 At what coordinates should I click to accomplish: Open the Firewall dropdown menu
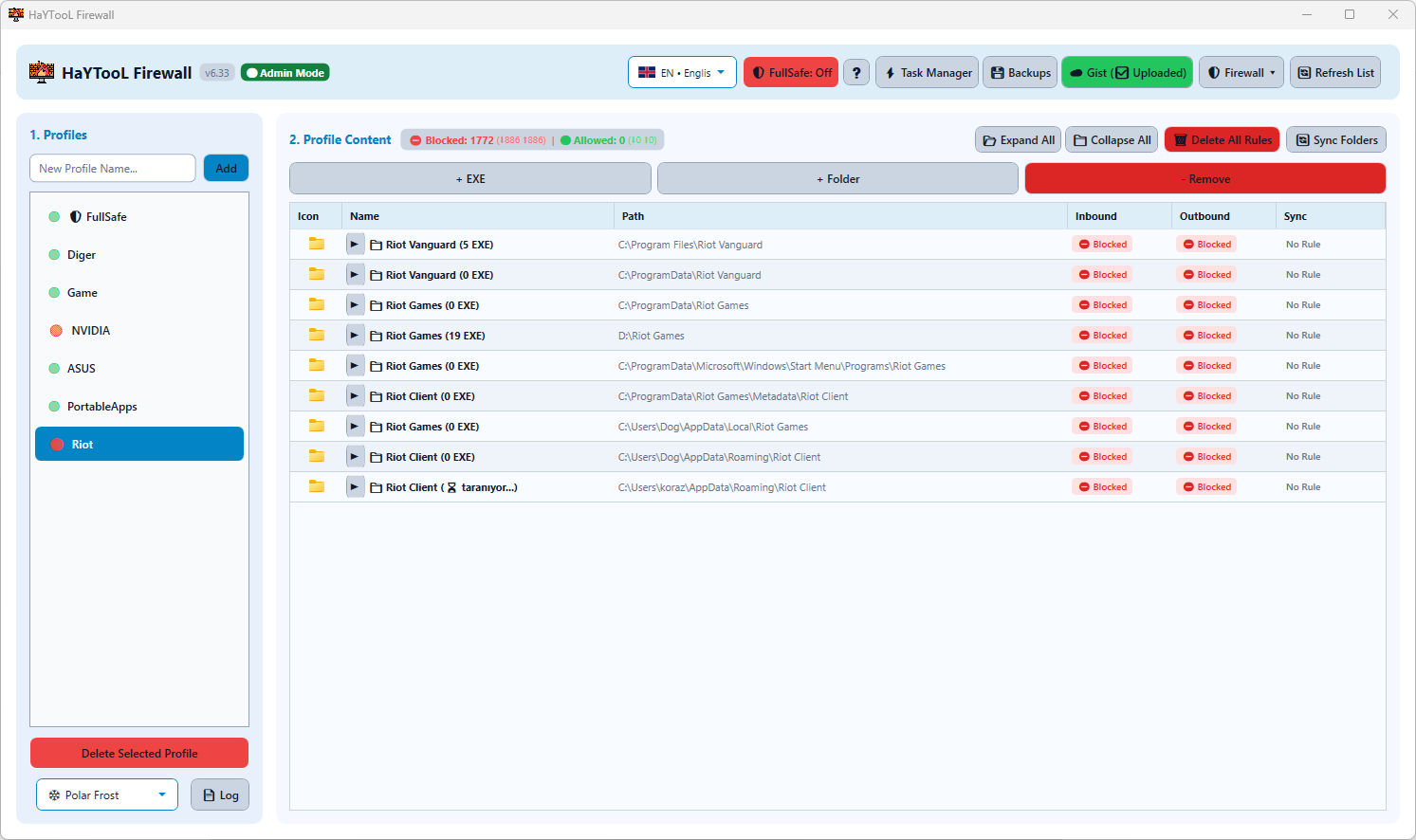point(1241,73)
